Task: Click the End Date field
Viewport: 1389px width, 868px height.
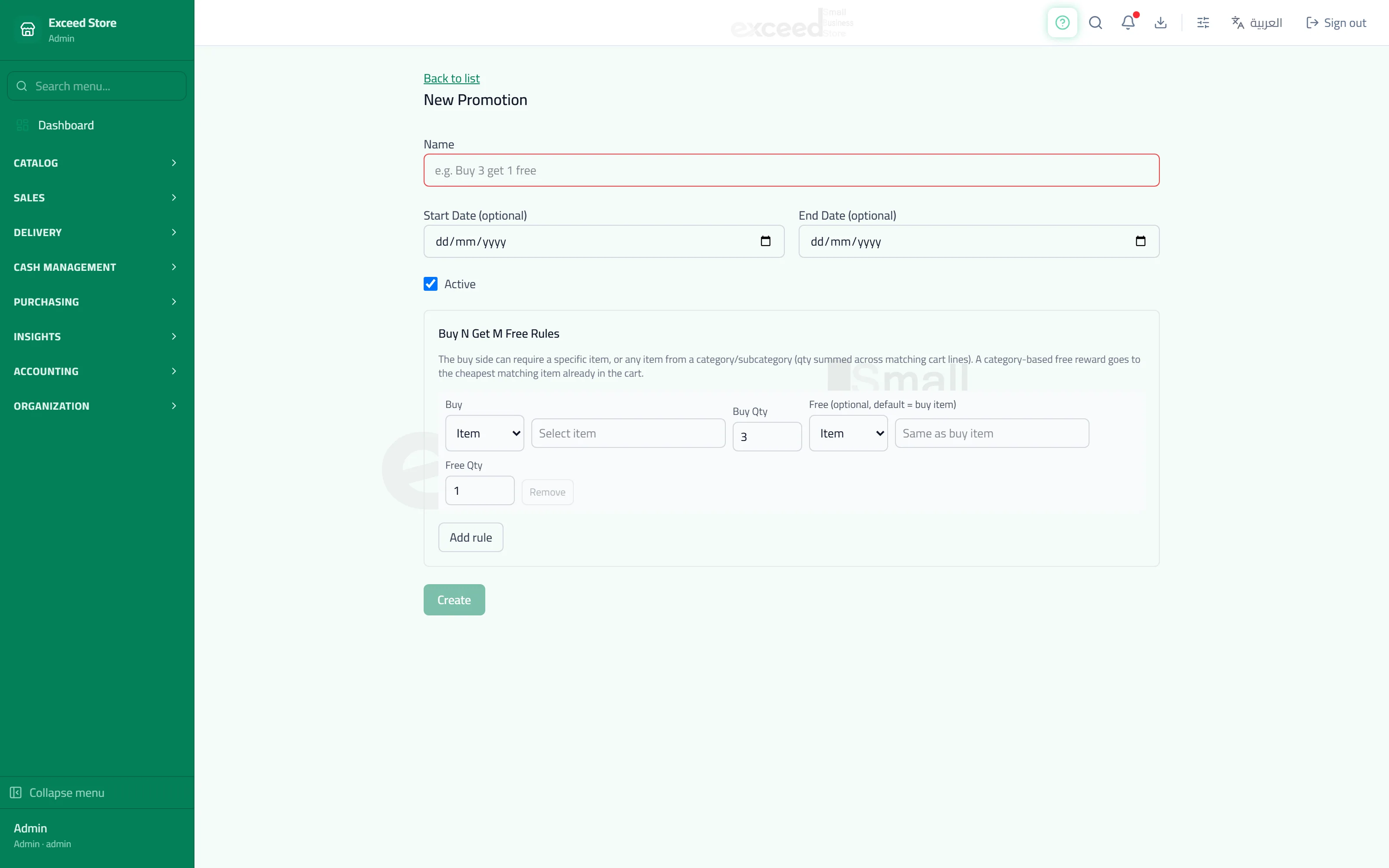Action: click(979, 241)
